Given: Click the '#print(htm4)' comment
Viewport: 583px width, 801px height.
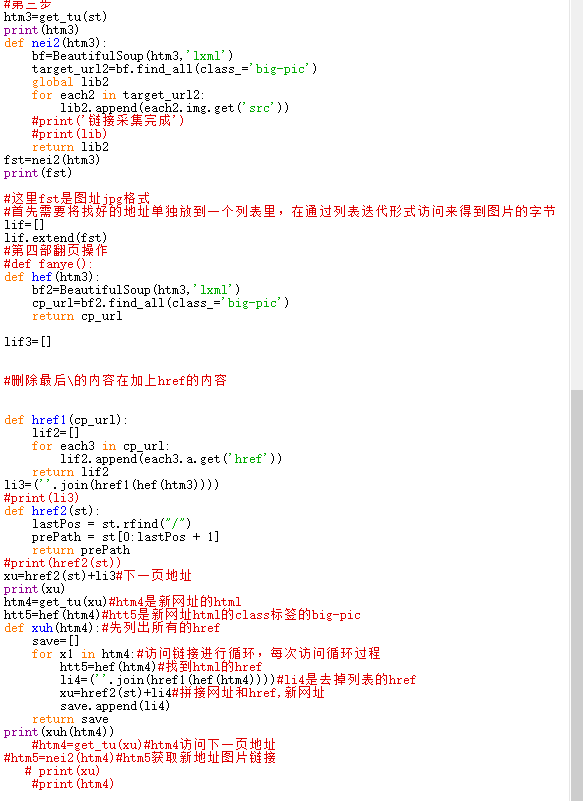Looking at the screenshot, I should tap(73, 784).
